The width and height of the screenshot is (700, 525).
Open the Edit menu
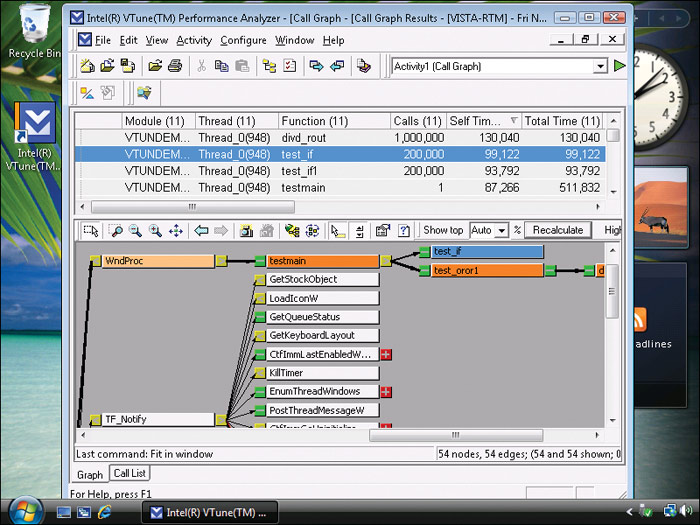coord(129,40)
